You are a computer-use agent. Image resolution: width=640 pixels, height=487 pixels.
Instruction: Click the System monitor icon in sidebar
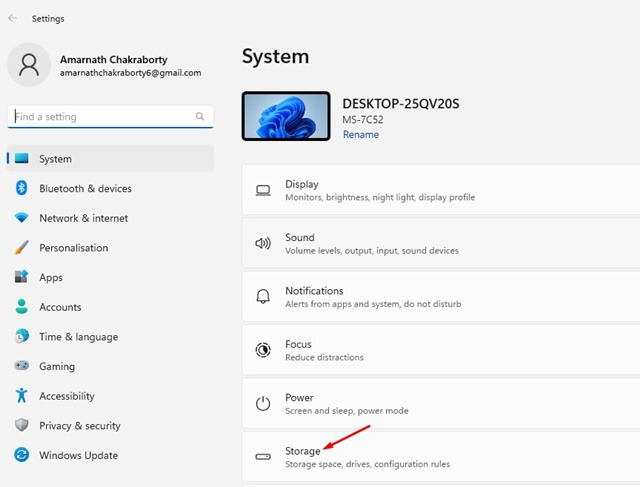pos(22,158)
